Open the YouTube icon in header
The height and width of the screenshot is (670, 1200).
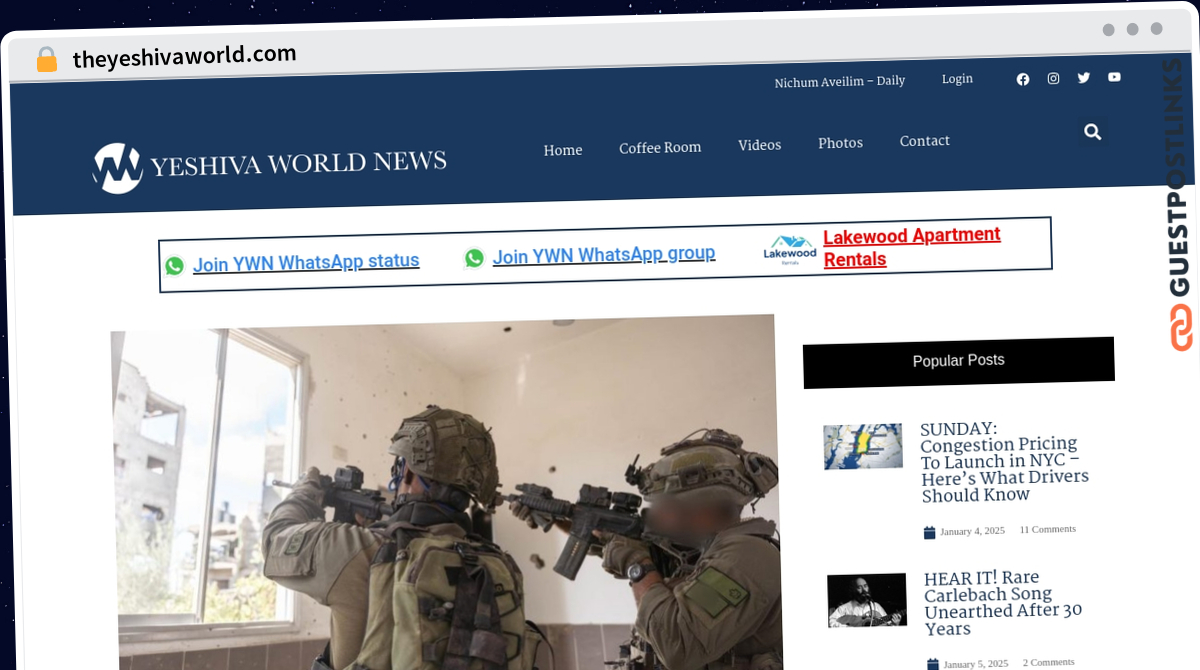click(1114, 77)
